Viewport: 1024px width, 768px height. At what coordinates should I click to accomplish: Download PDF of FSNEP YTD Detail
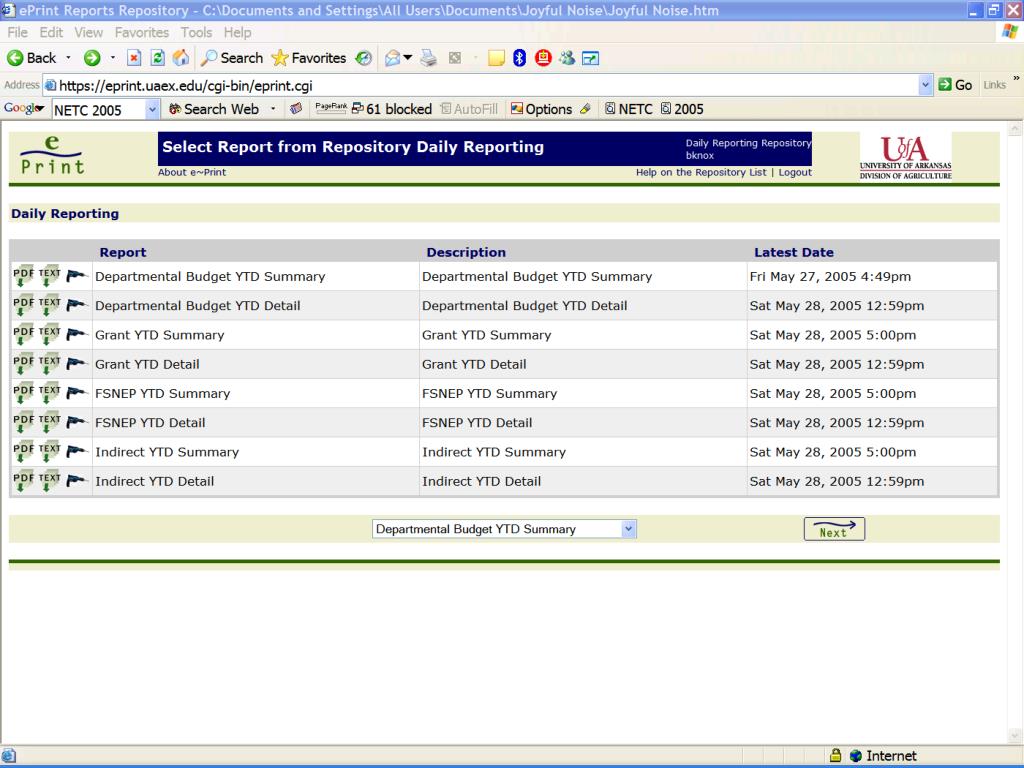pyautogui.click(x=24, y=423)
